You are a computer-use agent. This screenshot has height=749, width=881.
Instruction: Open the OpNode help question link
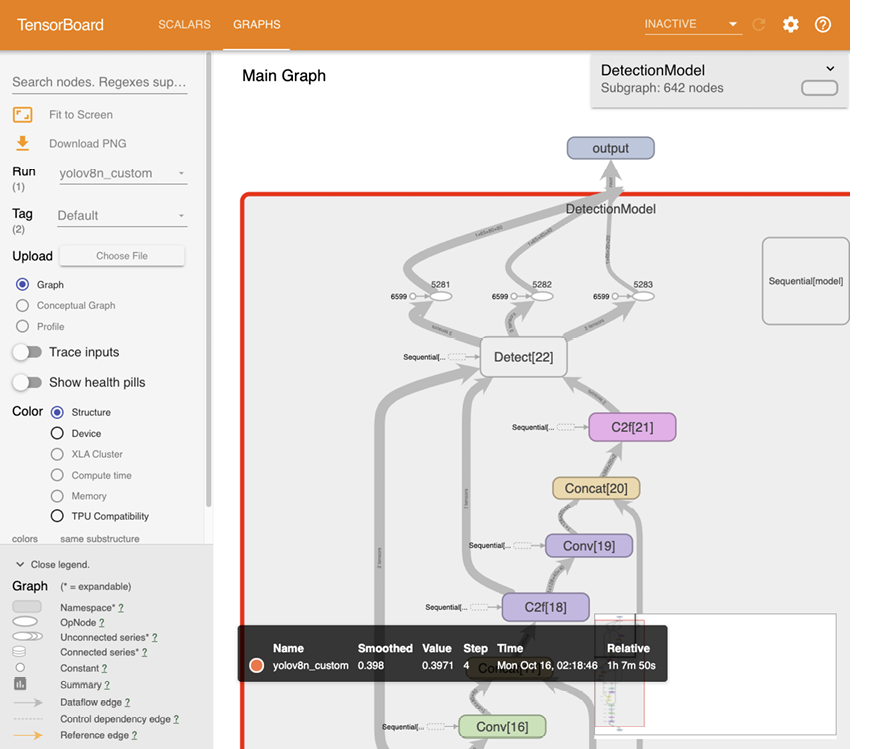pos(102,623)
